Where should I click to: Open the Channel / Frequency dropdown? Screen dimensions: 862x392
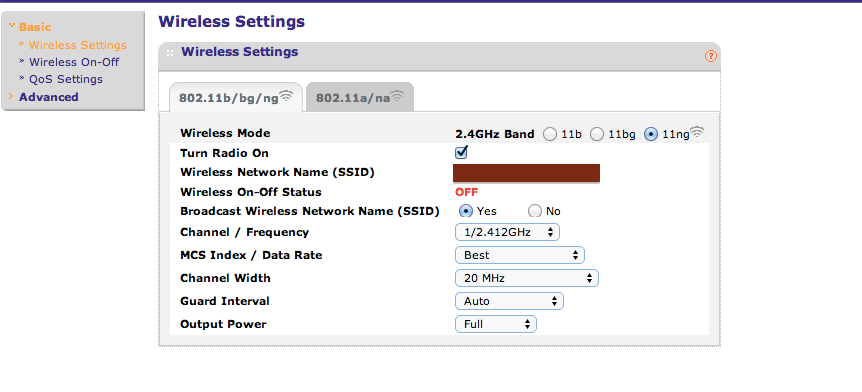pyautogui.click(x=507, y=232)
